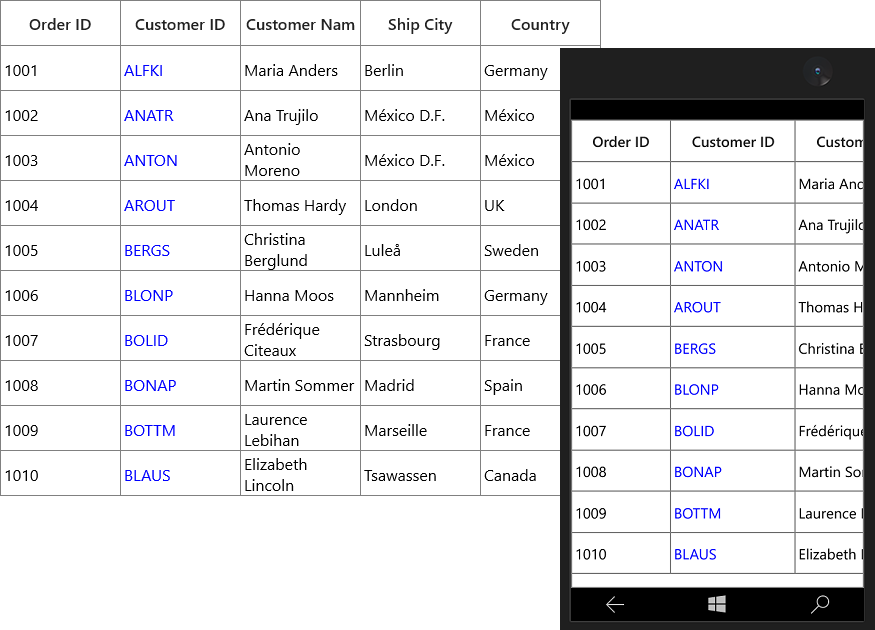Tap cell 1010 in phone grid
This screenshot has height=630, width=875.
tap(621, 554)
